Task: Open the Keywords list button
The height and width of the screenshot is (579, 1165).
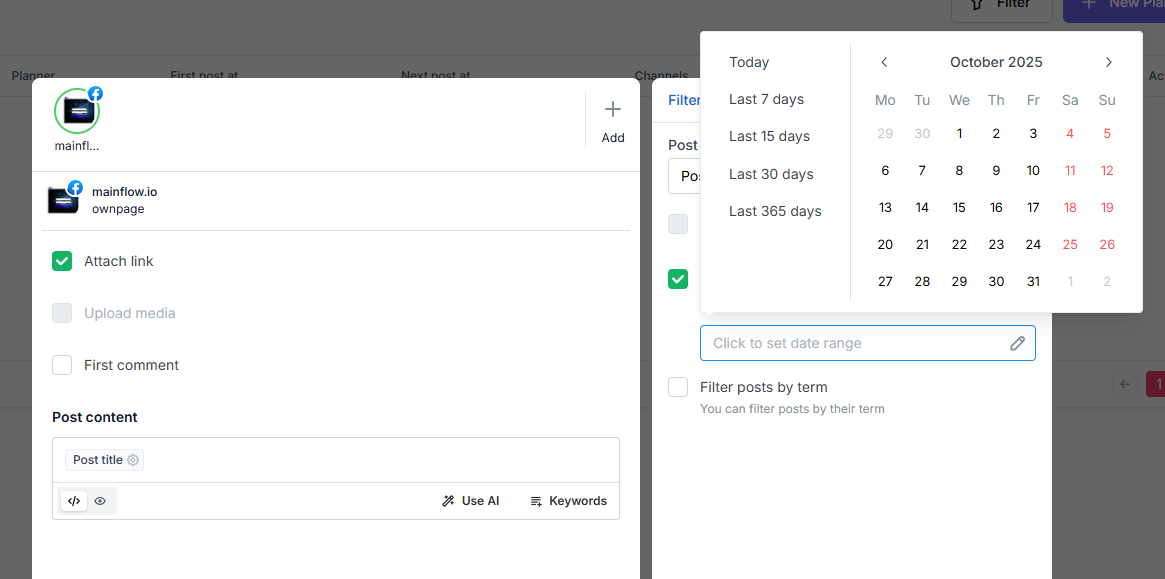Action: 568,501
